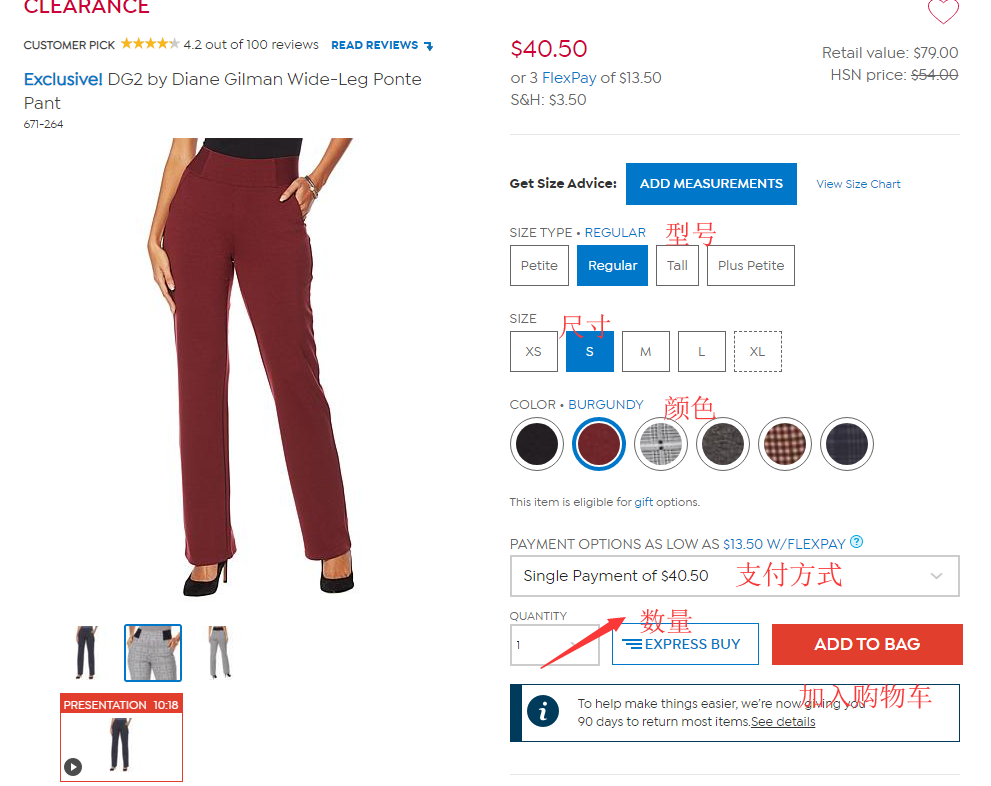This screenshot has width=991, height=786.
Task: Play the presentation video
Action: coord(73,766)
